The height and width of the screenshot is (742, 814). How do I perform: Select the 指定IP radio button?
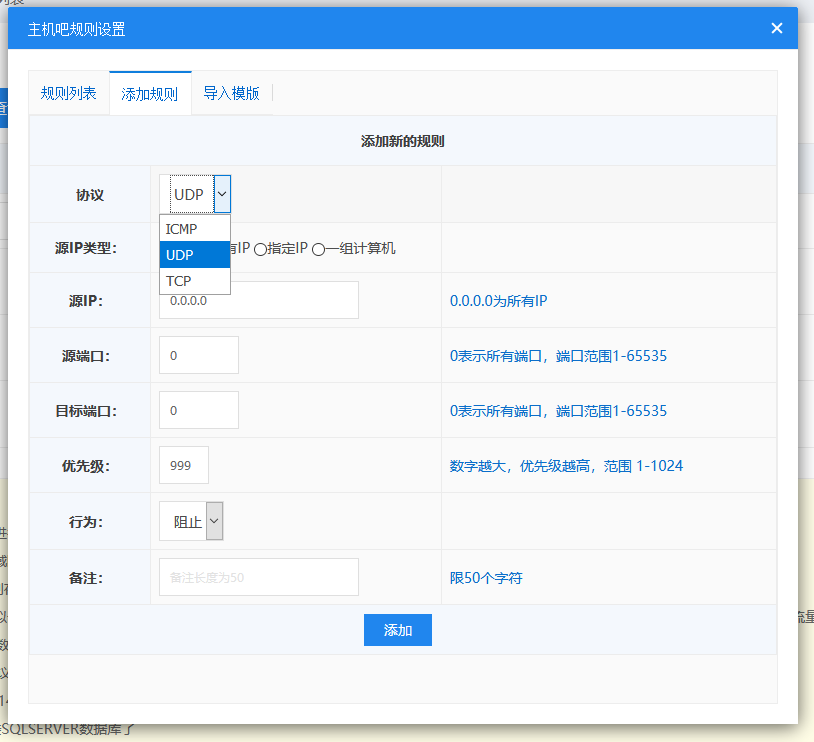click(260, 249)
